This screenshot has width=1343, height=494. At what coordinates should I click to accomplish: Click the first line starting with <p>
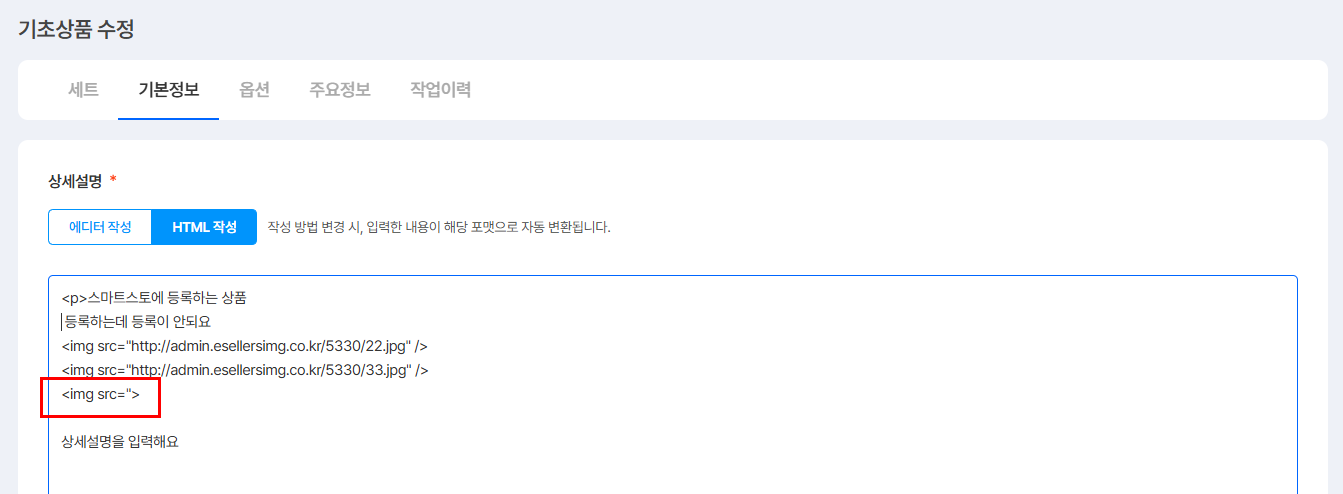click(x=153, y=298)
